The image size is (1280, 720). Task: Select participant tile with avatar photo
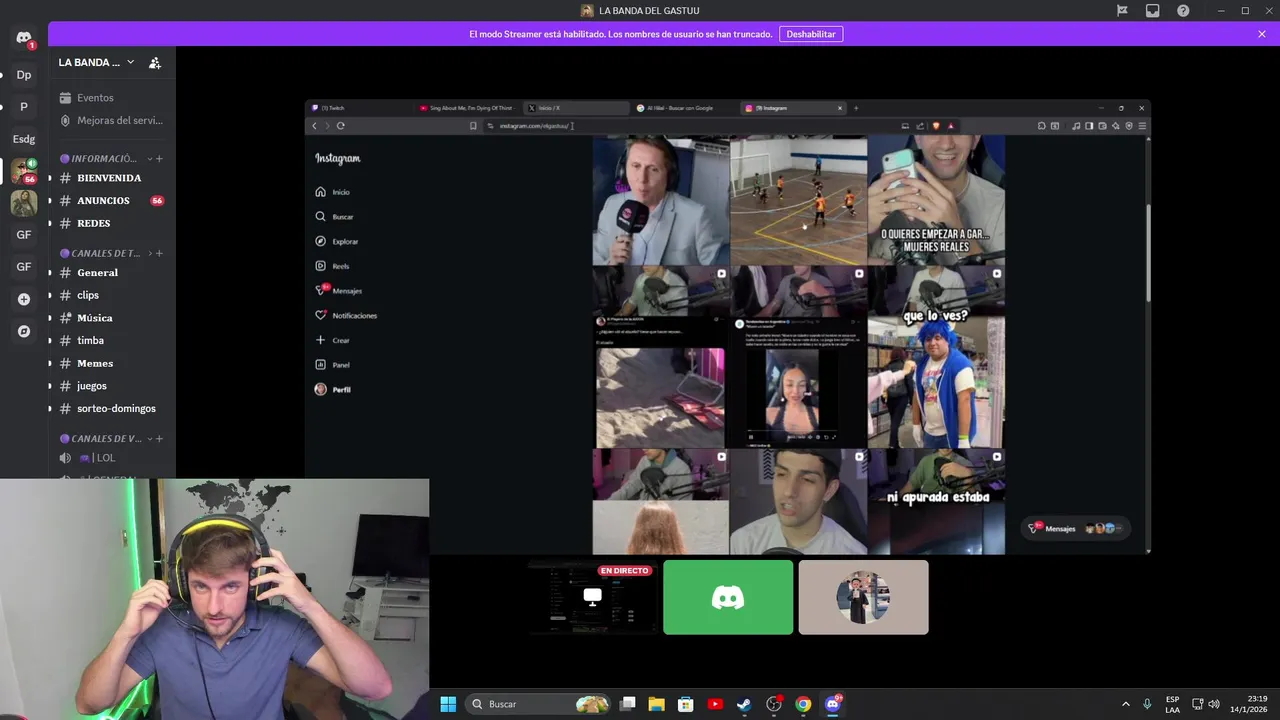(863, 597)
